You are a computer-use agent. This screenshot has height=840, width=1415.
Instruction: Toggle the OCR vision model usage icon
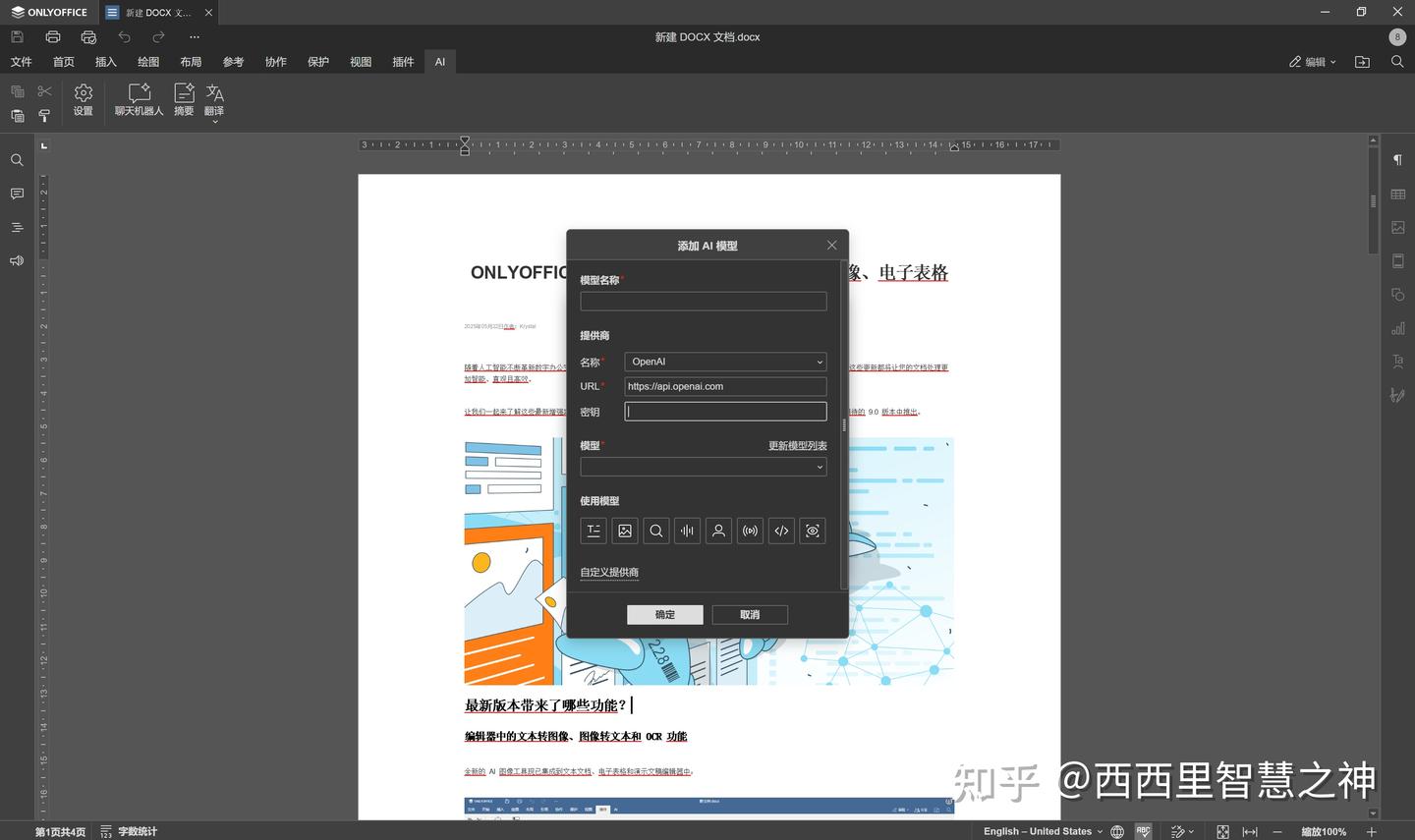click(x=813, y=531)
